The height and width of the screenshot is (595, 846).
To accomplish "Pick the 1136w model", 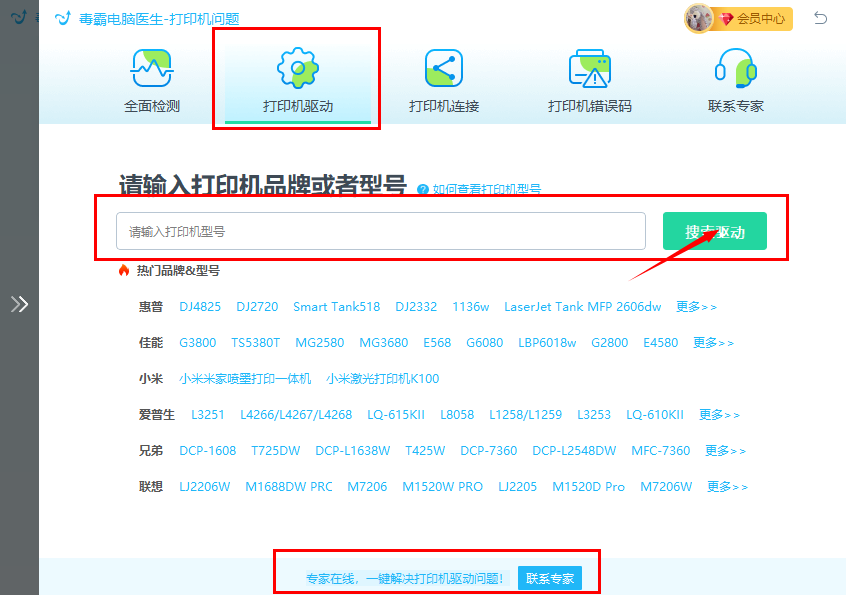I will (x=470, y=306).
